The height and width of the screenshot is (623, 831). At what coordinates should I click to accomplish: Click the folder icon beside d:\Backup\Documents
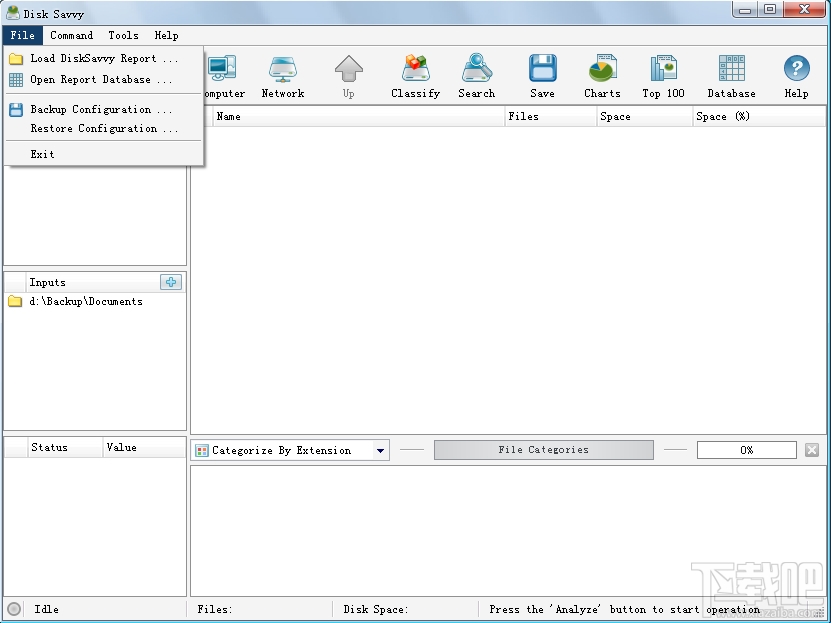pyautogui.click(x=15, y=301)
